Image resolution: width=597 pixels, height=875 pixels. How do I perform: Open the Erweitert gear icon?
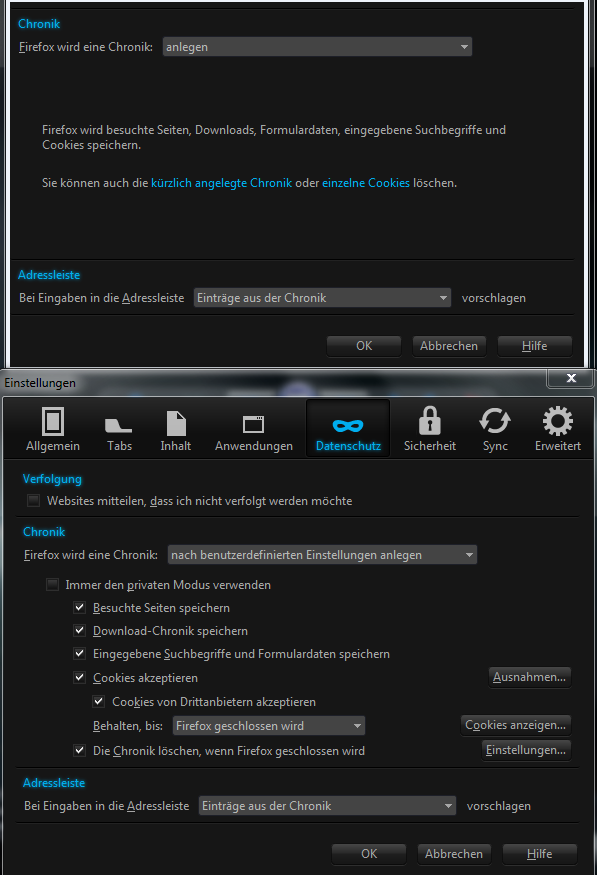click(x=557, y=421)
